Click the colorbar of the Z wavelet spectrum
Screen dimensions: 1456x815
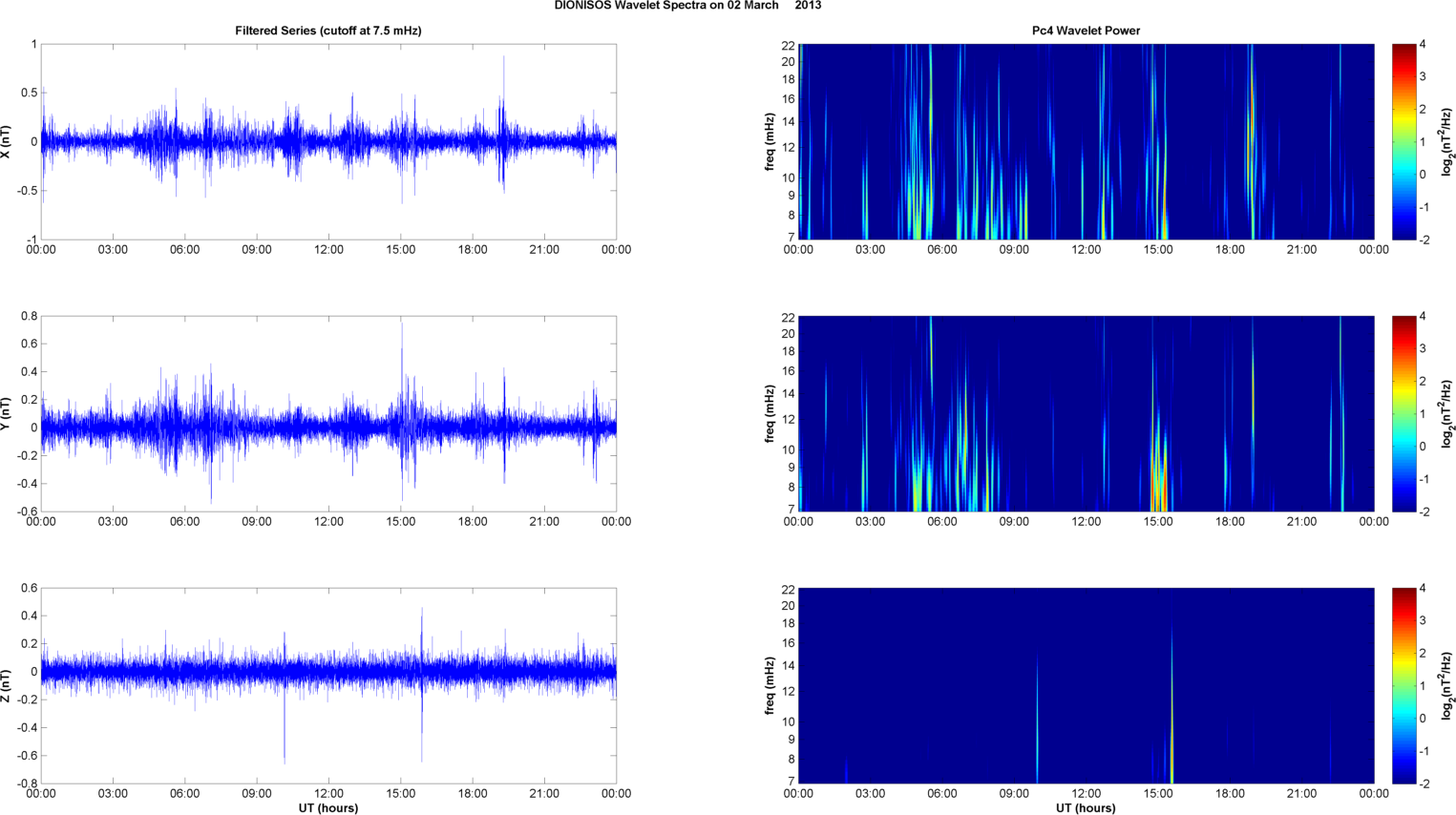pyautogui.click(x=1403, y=686)
